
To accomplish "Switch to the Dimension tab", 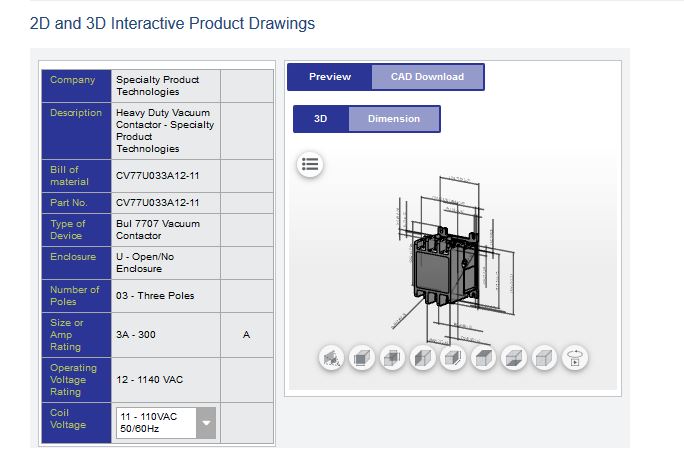I will coord(394,119).
